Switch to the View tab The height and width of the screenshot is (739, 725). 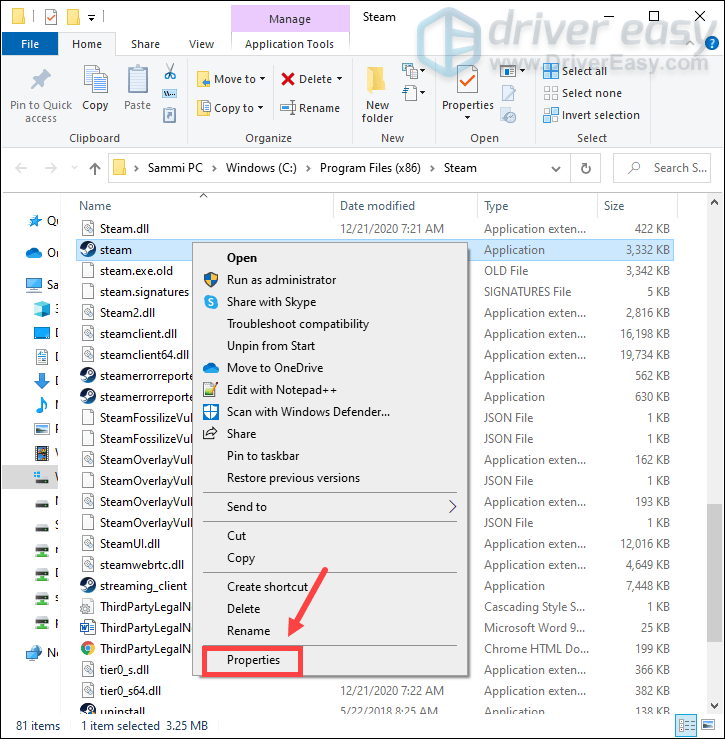click(201, 44)
